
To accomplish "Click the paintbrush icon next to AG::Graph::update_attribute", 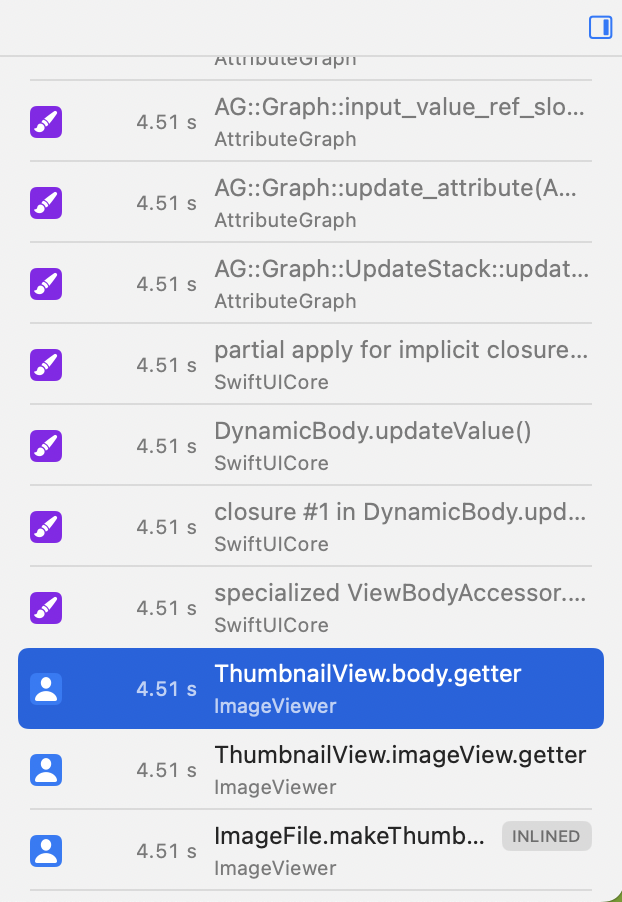I will (x=45, y=203).
